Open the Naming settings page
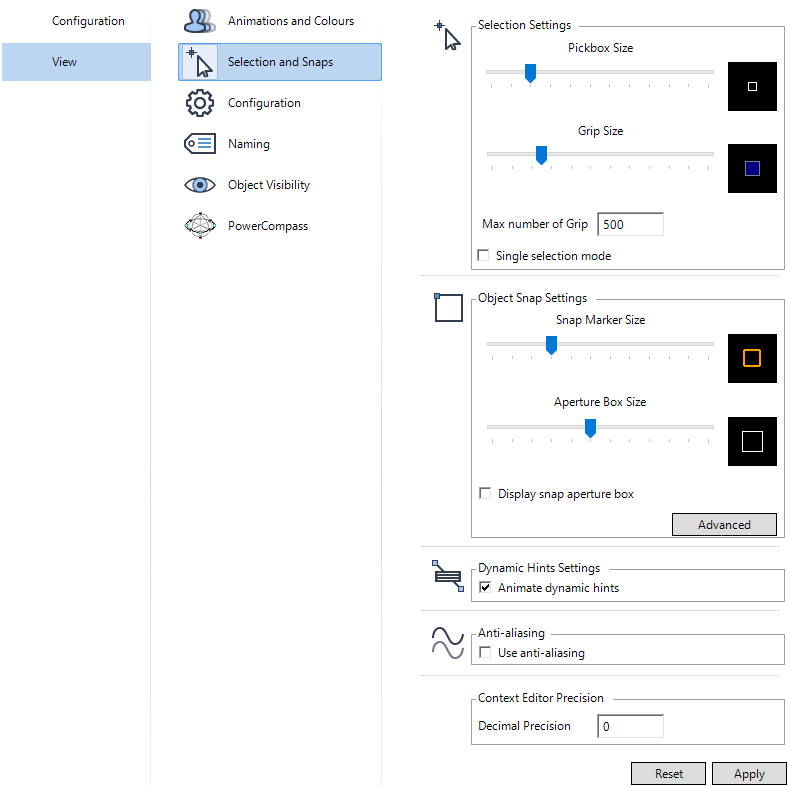Image resolution: width=790 pixels, height=786 pixels. [x=280, y=144]
